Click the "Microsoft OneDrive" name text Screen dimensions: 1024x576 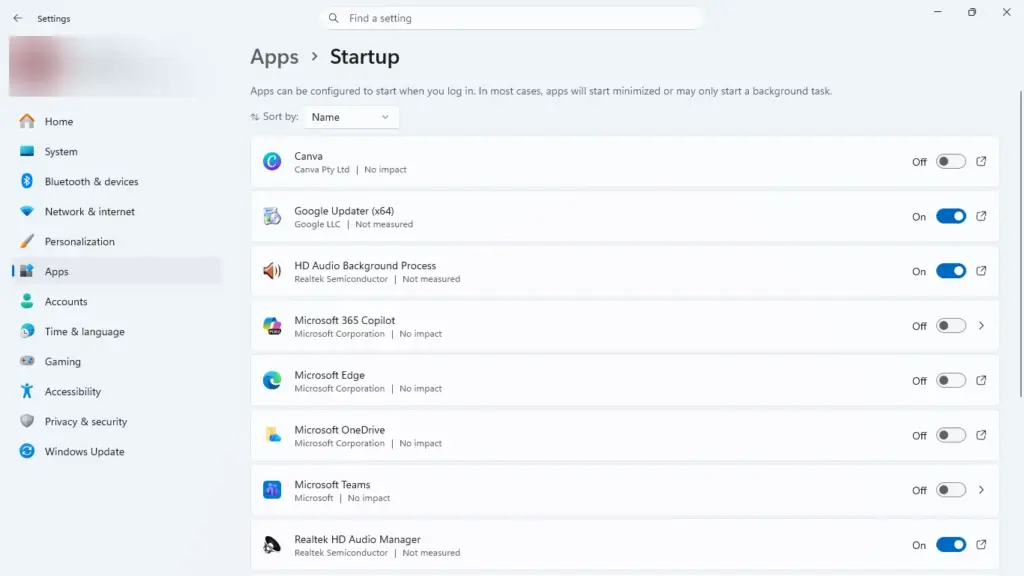(340, 430)
